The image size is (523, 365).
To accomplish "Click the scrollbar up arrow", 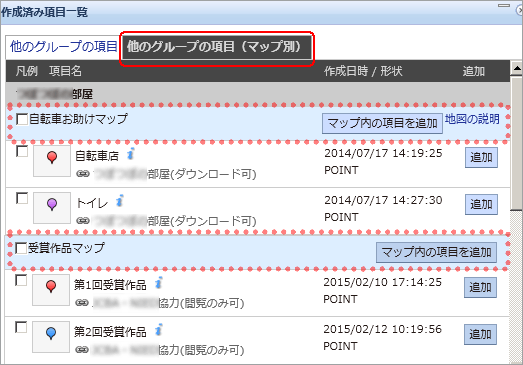I will pyautogui.click(x=517, y=69).
